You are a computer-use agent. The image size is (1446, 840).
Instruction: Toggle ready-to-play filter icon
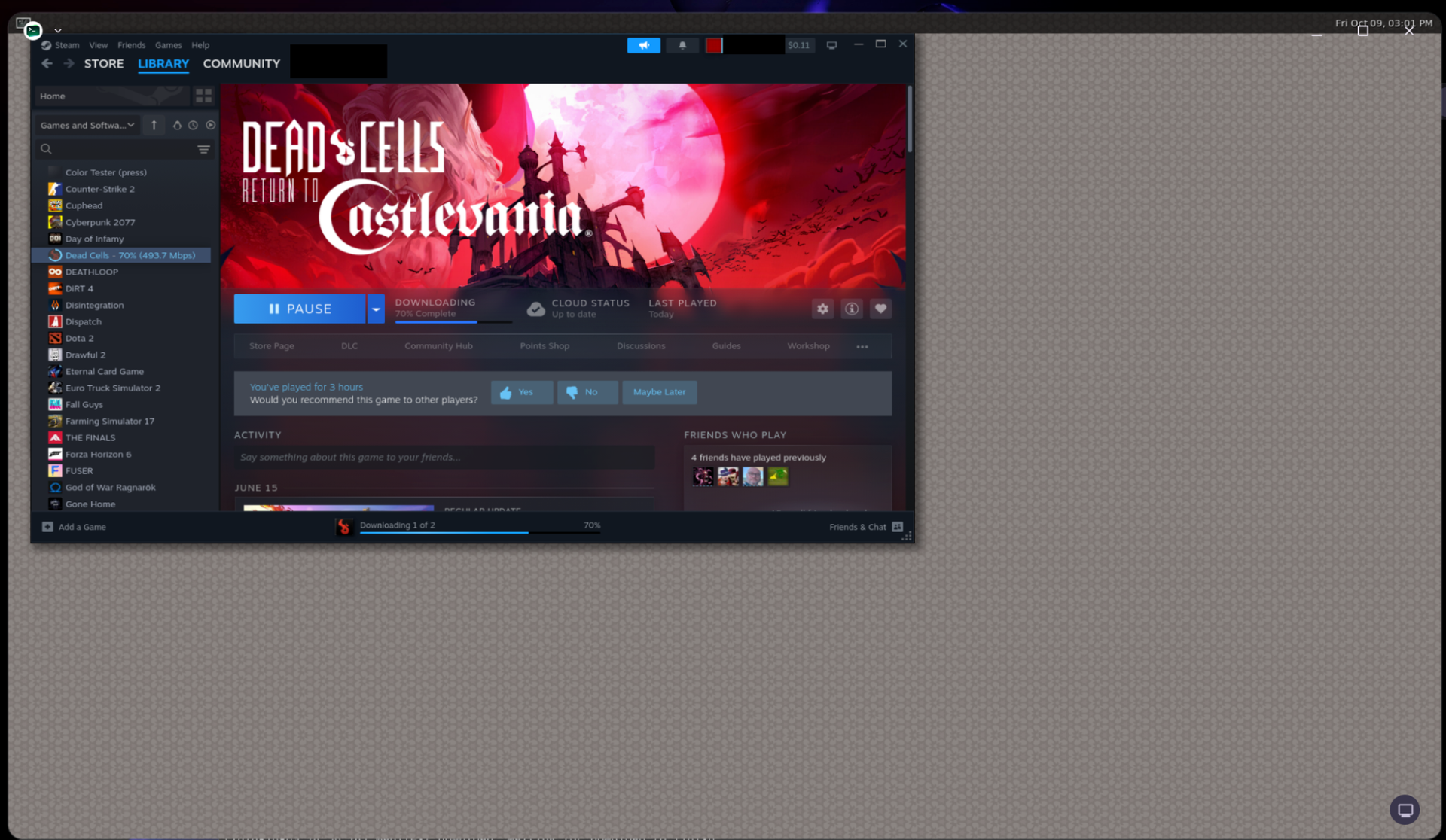[211, 125]
